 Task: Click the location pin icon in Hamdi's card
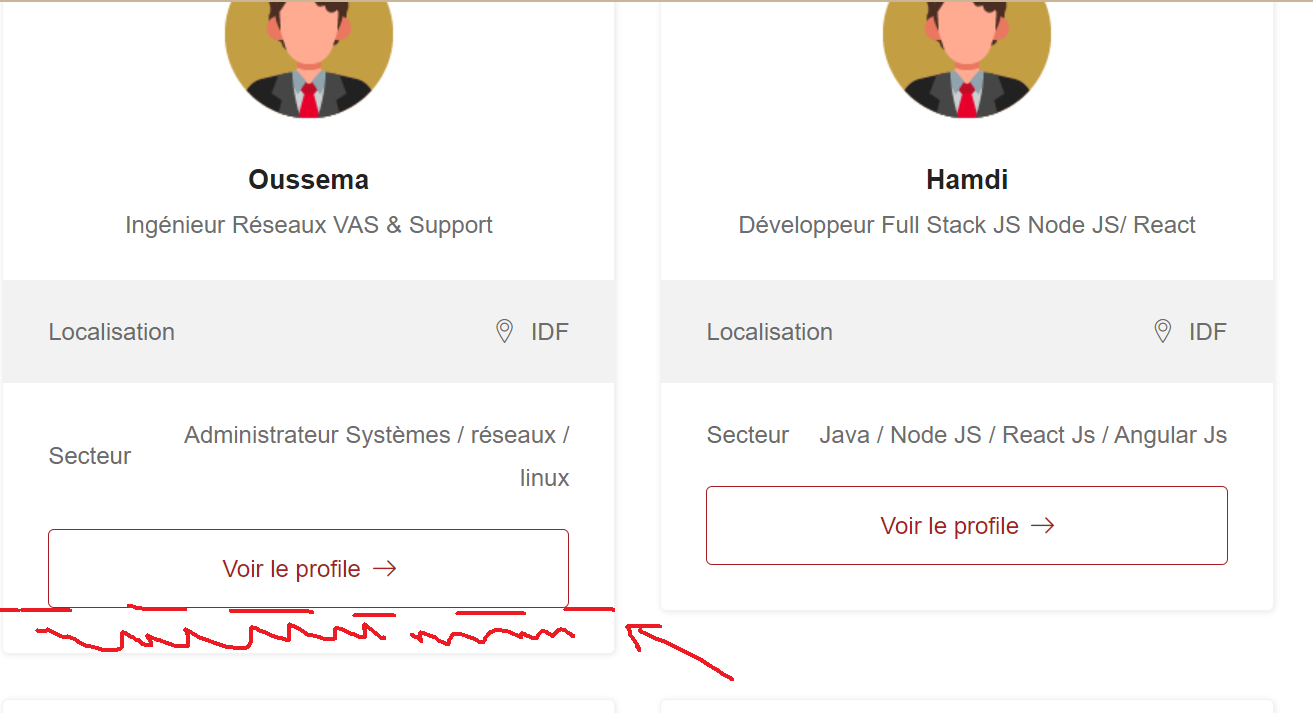click(x=1163, y=331)
